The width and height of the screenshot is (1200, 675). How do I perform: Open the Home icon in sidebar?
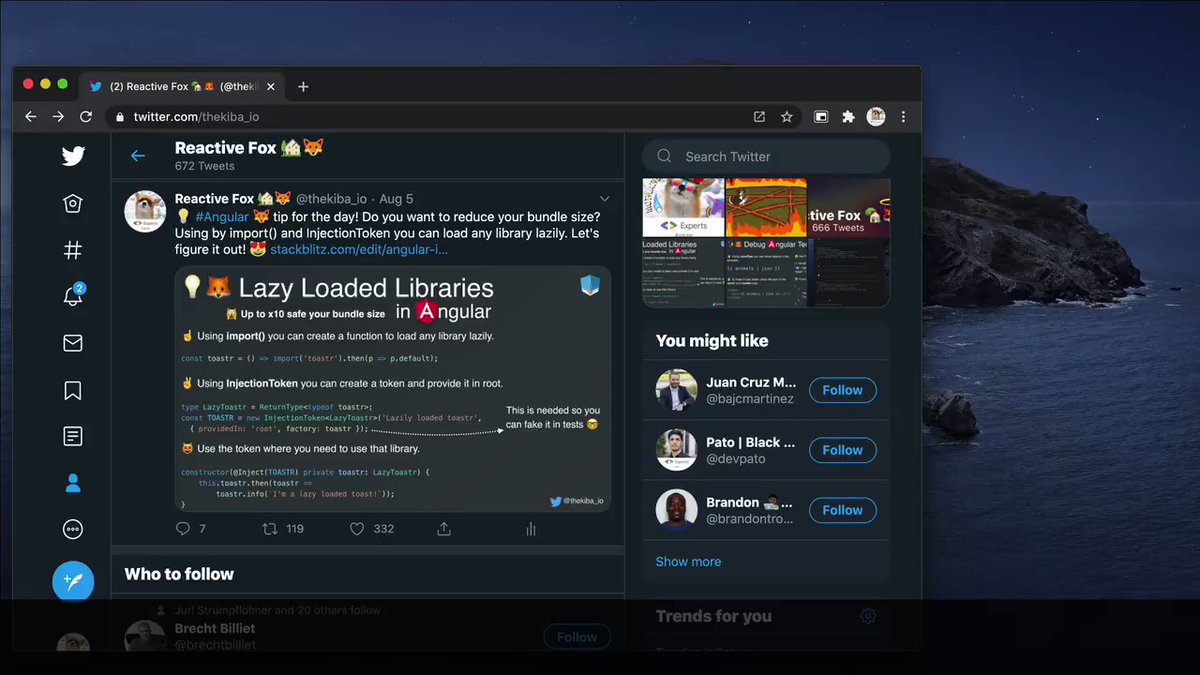click(73, 204)
